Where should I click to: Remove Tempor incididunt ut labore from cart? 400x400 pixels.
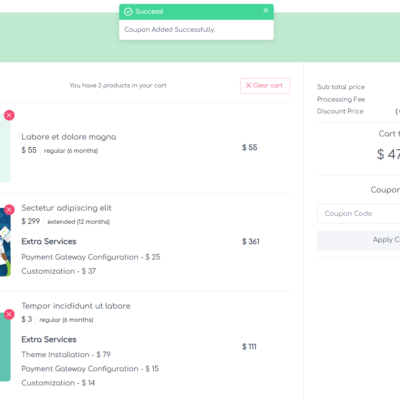click(x=9, y=314)
